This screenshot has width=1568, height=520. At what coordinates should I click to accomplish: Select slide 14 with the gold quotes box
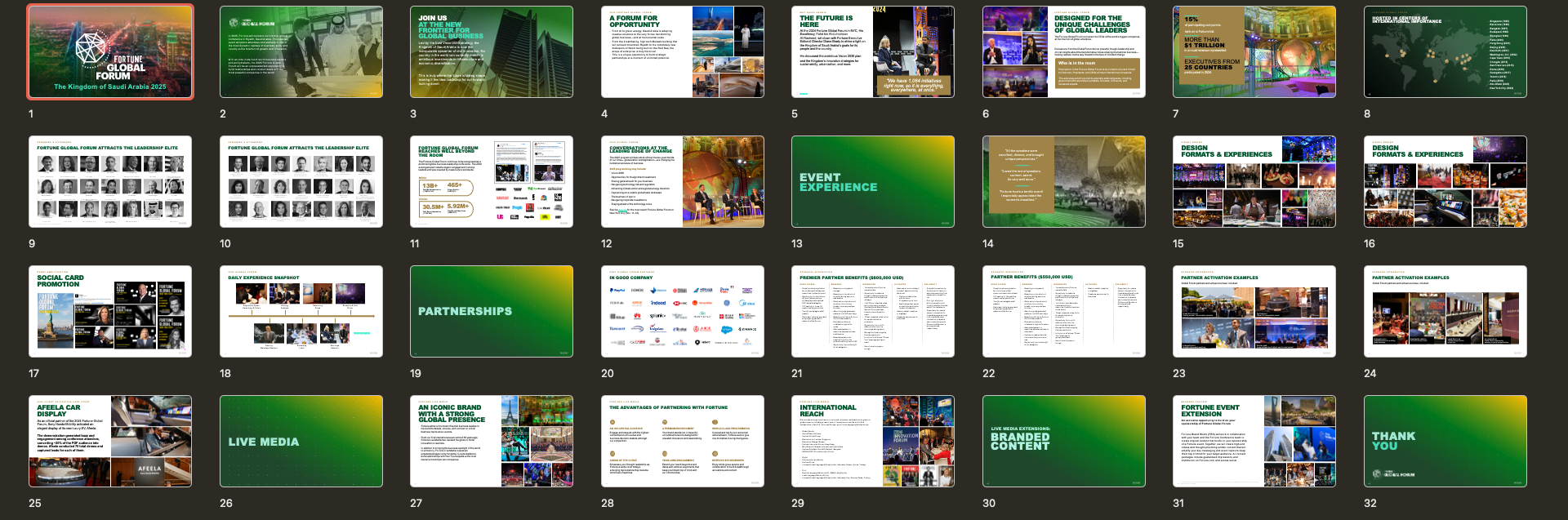[1064, 182]
